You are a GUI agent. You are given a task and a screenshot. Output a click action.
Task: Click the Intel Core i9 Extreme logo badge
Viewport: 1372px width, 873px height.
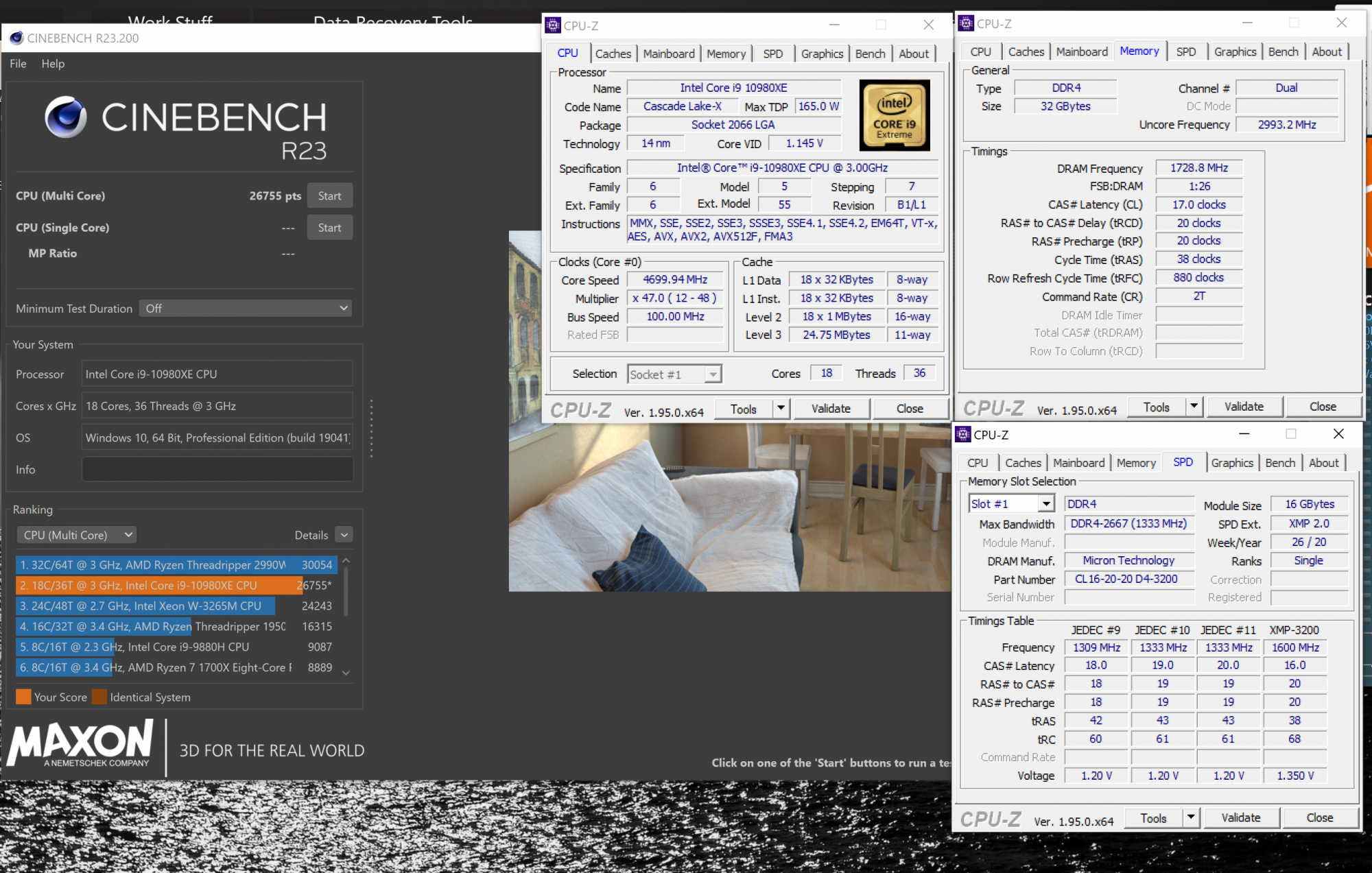(895, 115)
